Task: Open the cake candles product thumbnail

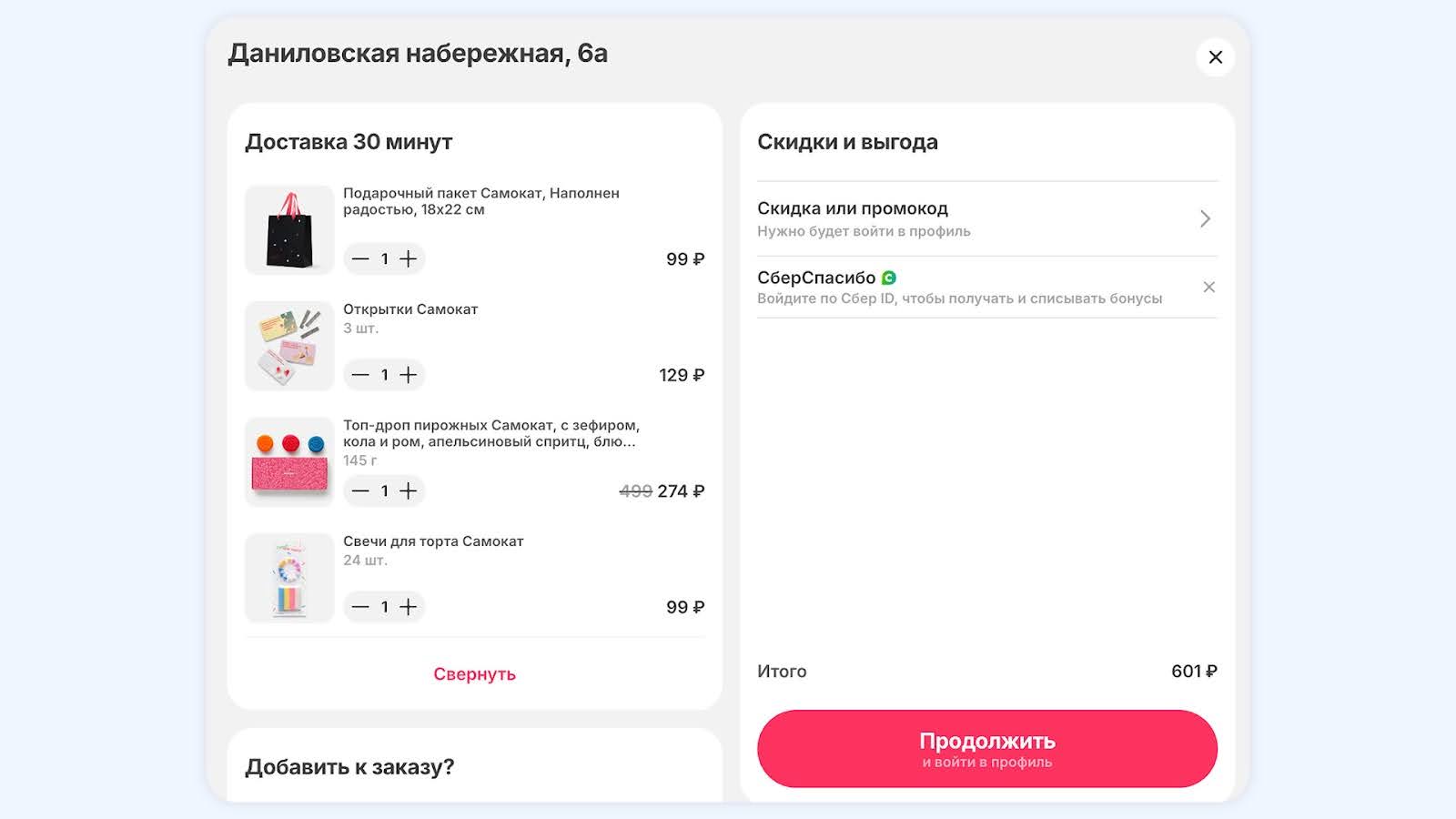Action: [x=289, y=578]
